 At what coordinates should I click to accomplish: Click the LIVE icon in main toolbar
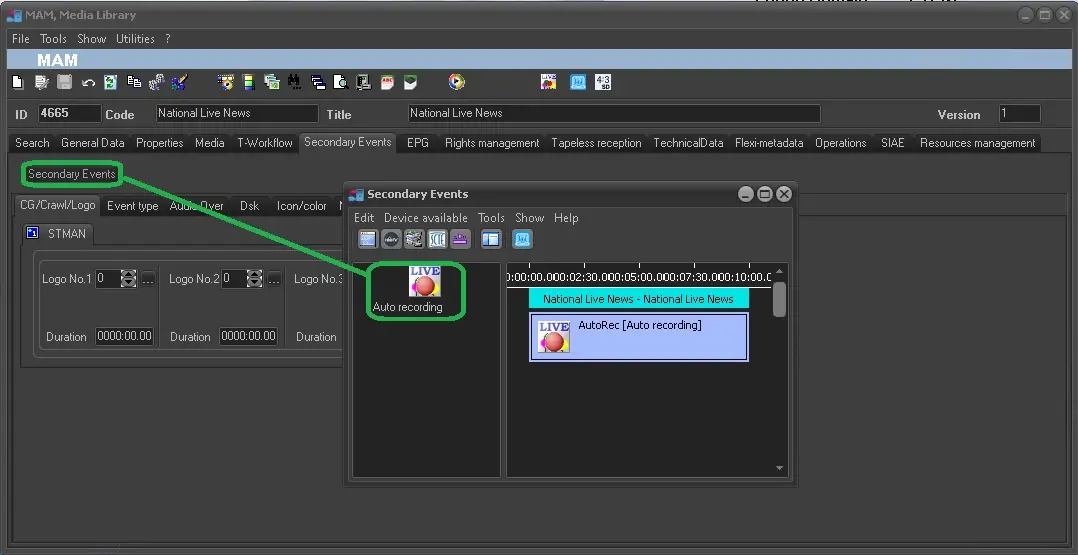548,83
